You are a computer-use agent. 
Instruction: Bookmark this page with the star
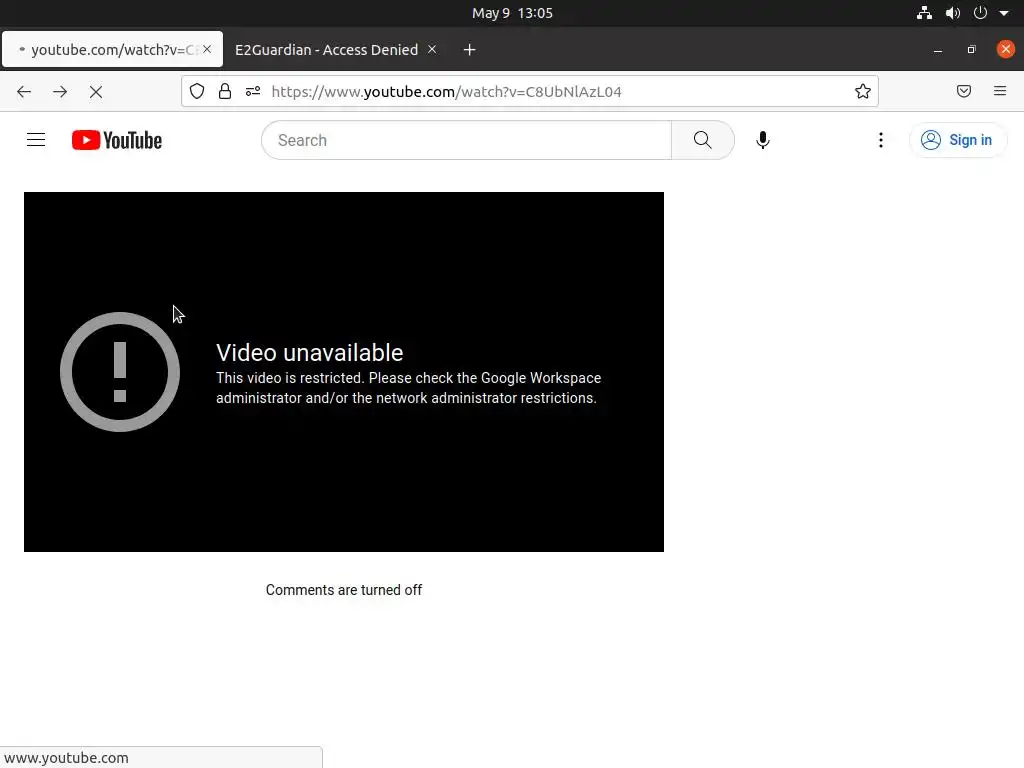point(863,91)
